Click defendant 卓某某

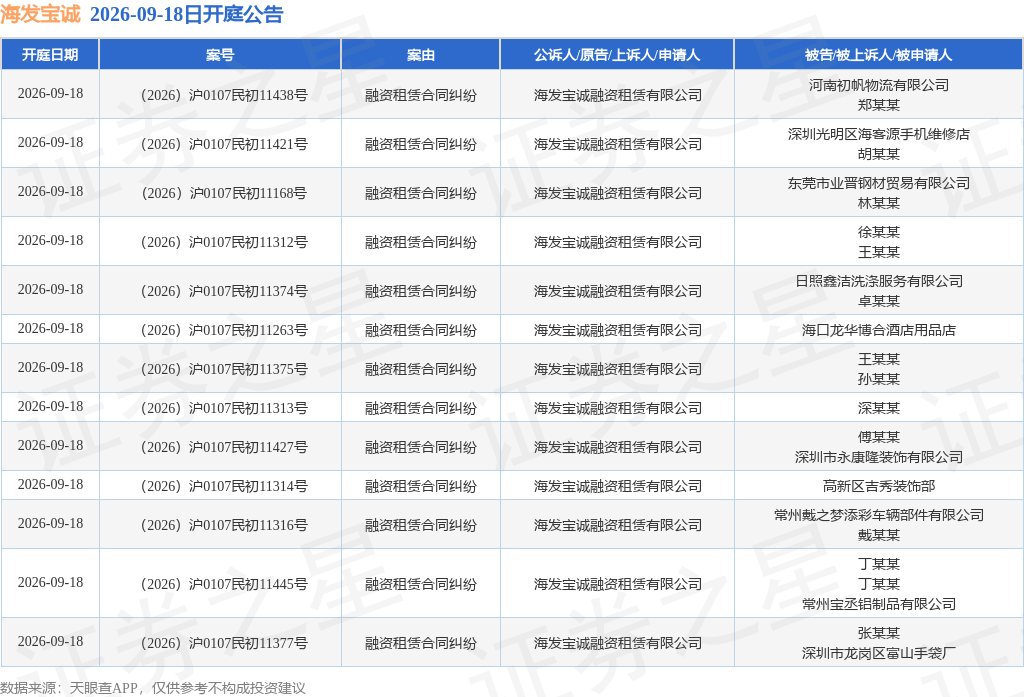click(x=878, y=300)
